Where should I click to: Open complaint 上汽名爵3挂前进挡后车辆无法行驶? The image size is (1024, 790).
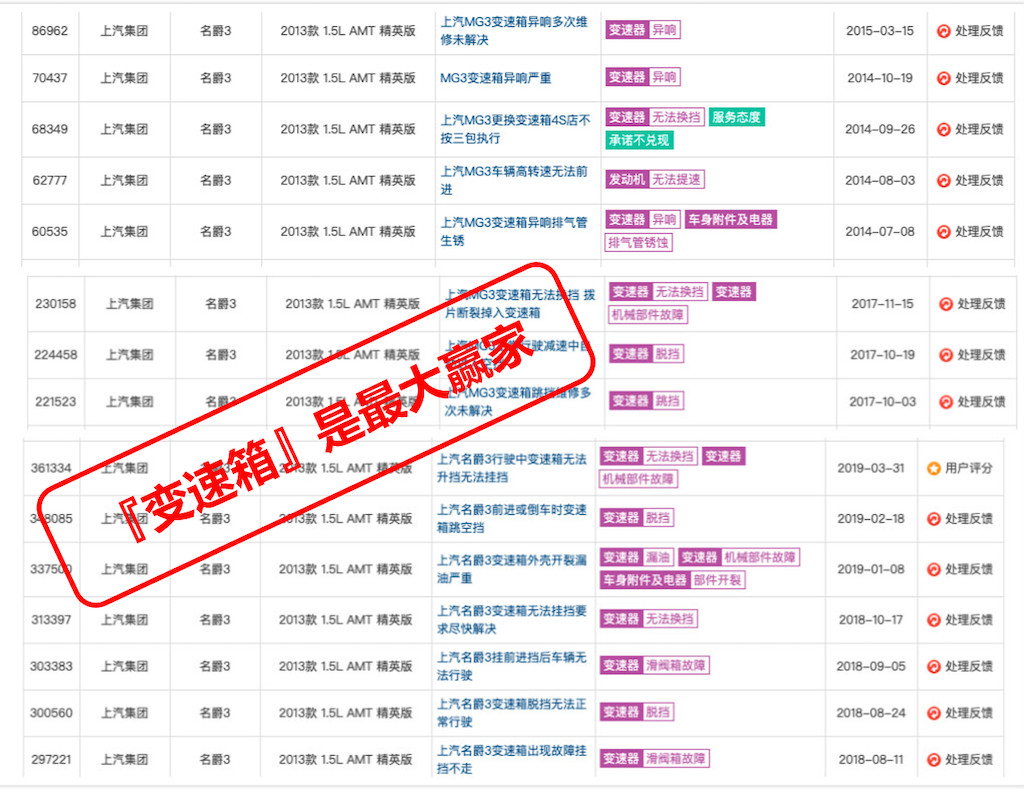[511, 666]
